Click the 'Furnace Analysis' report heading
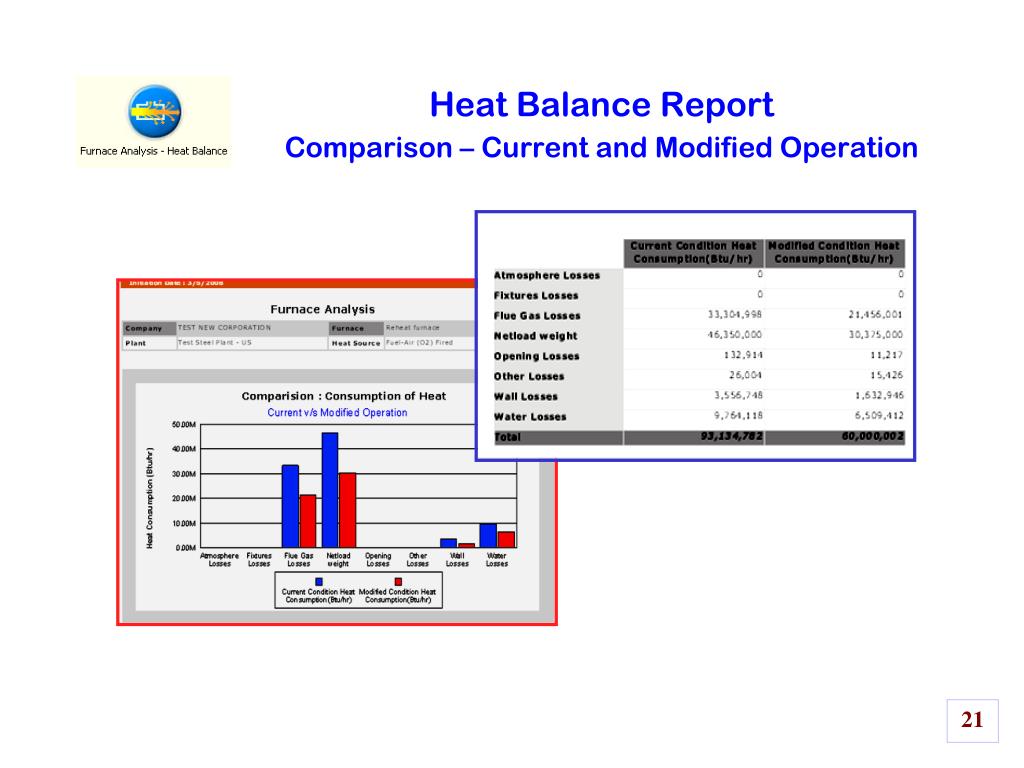The height and width of the screenshot is (768, 1024). coord(323,310)
